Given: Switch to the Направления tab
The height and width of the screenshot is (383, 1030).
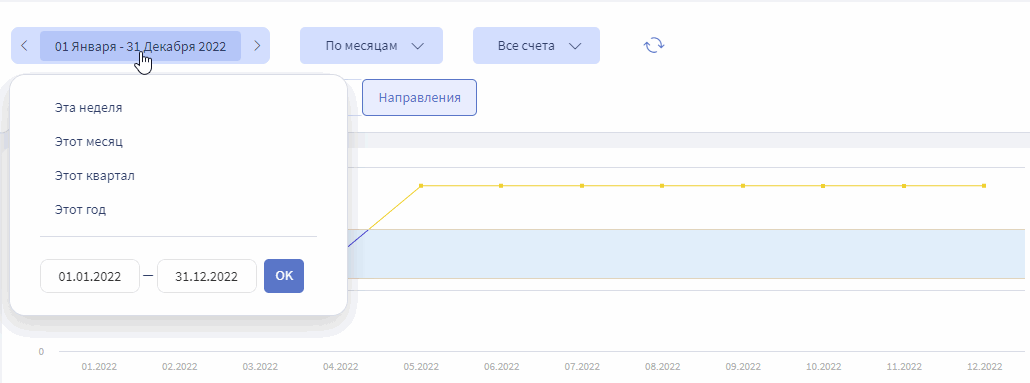Looking at the screenshot, I should [419, 98].
